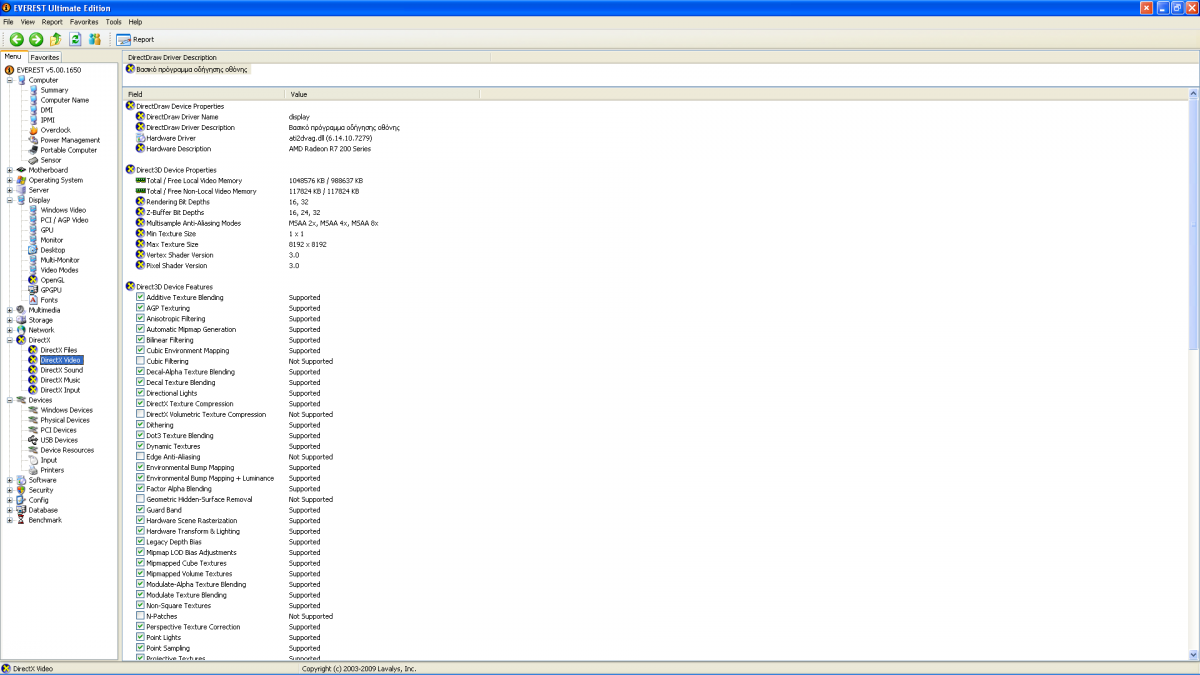Select the Sensor icon in the tree
The width and height of the screenshot is (1200, 675).
(x=33, y=160)
